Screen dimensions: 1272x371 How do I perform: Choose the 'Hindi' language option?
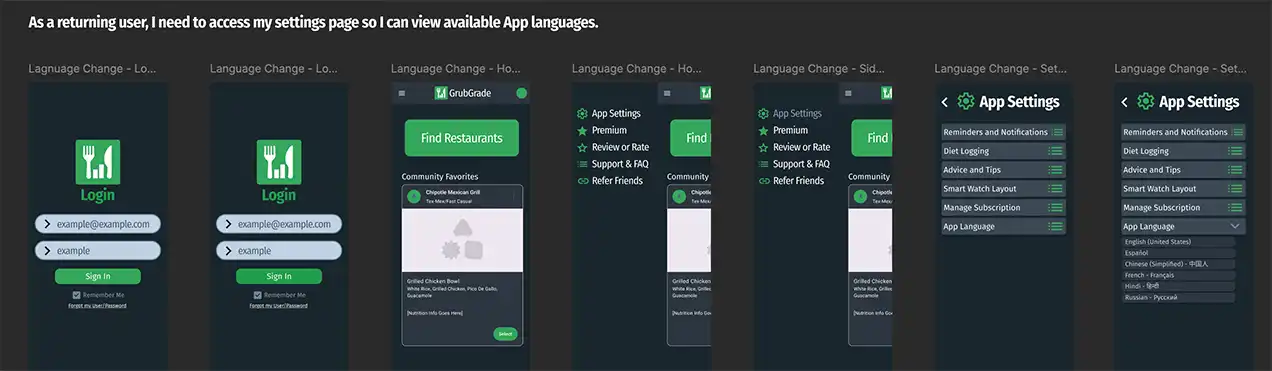point(1178,286)
